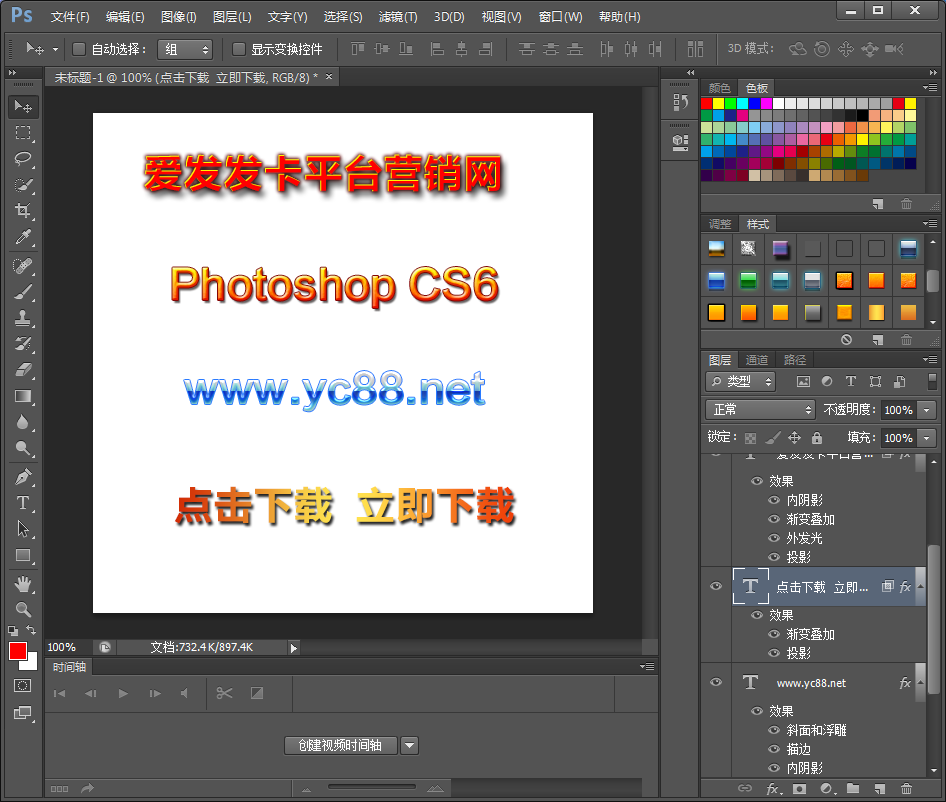Select the Gradient tool
This screenshot has width=946, height=802.
pos(23,396)
